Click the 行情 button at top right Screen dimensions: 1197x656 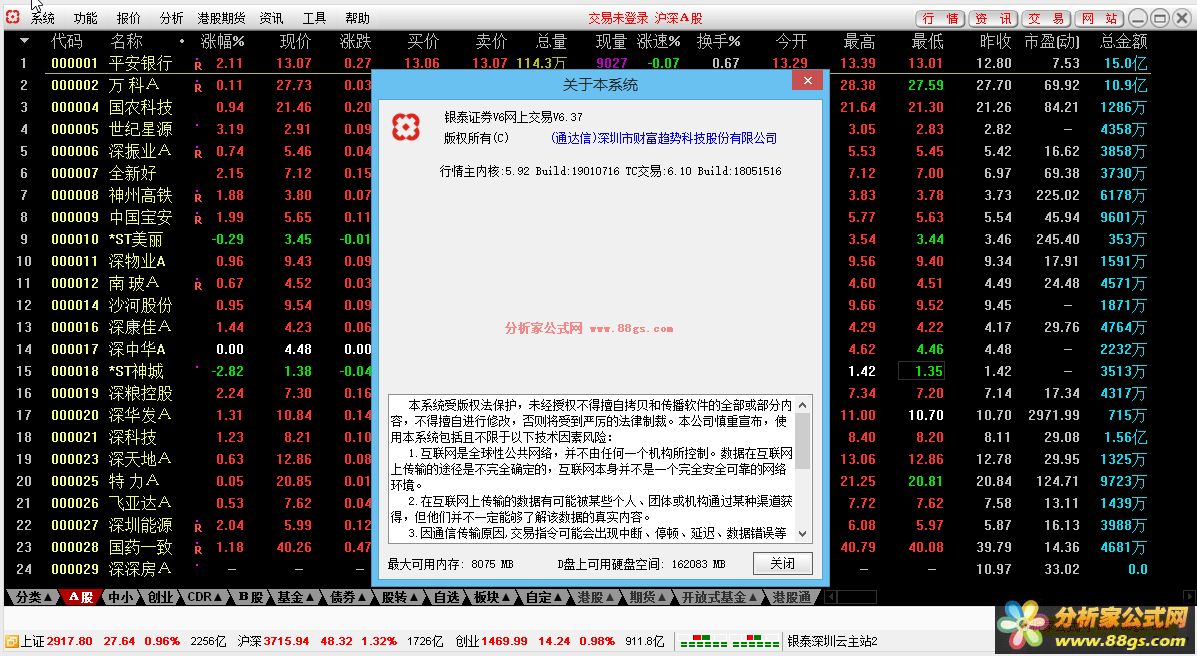click(x=940, y=18)
